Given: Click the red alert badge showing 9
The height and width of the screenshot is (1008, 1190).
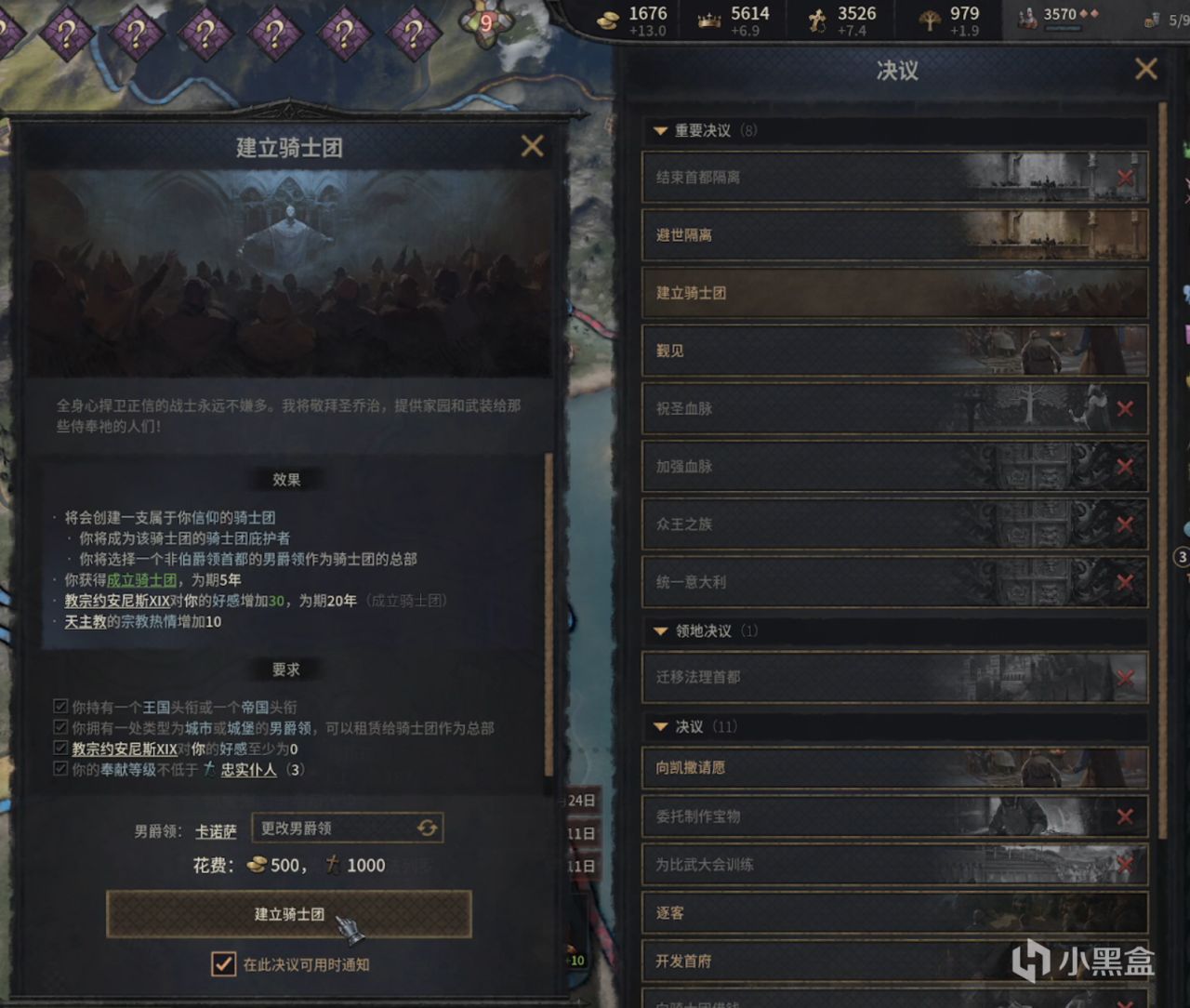Looking at the screenshot, I should point(485,22).
